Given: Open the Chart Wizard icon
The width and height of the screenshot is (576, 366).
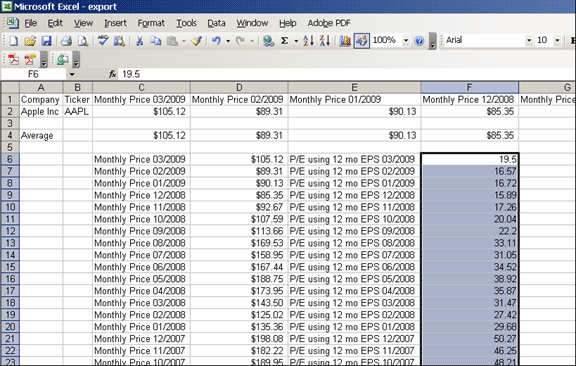Looking at the screenshot, I should click(x=345, y=40).
